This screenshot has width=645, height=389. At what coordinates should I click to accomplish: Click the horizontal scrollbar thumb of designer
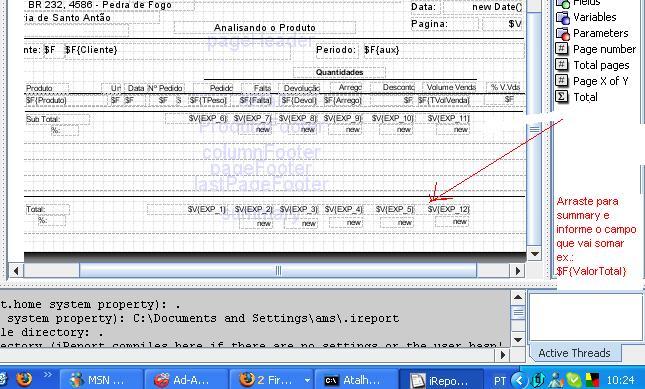coord(278,271)
